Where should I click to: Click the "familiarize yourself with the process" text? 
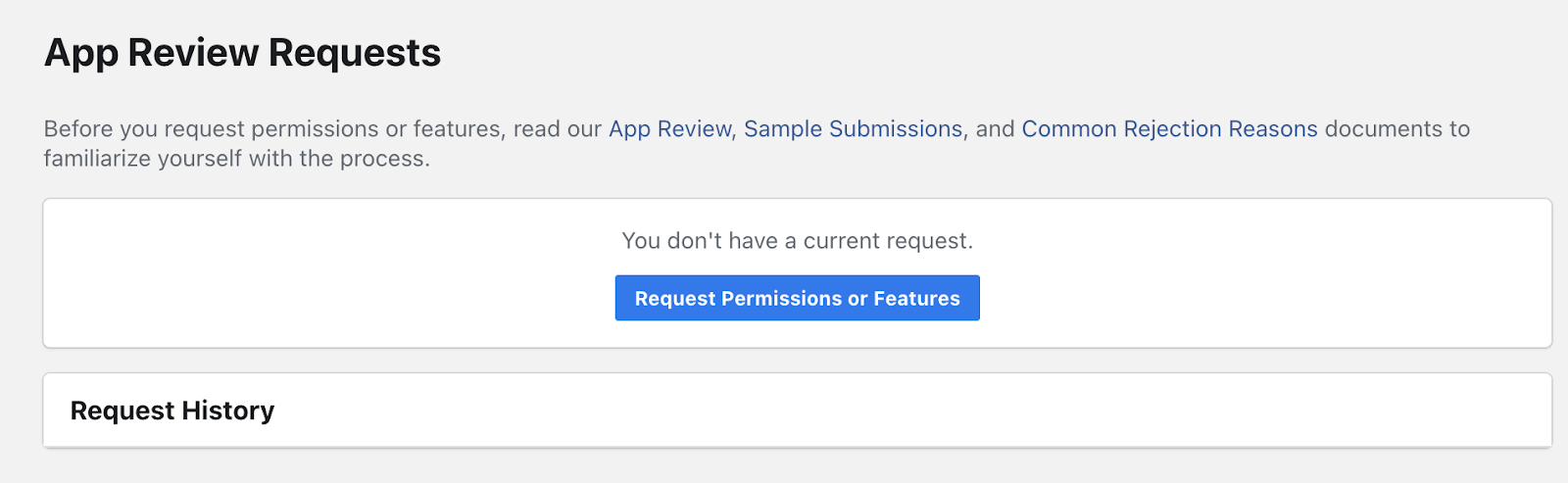coord(236,159)
